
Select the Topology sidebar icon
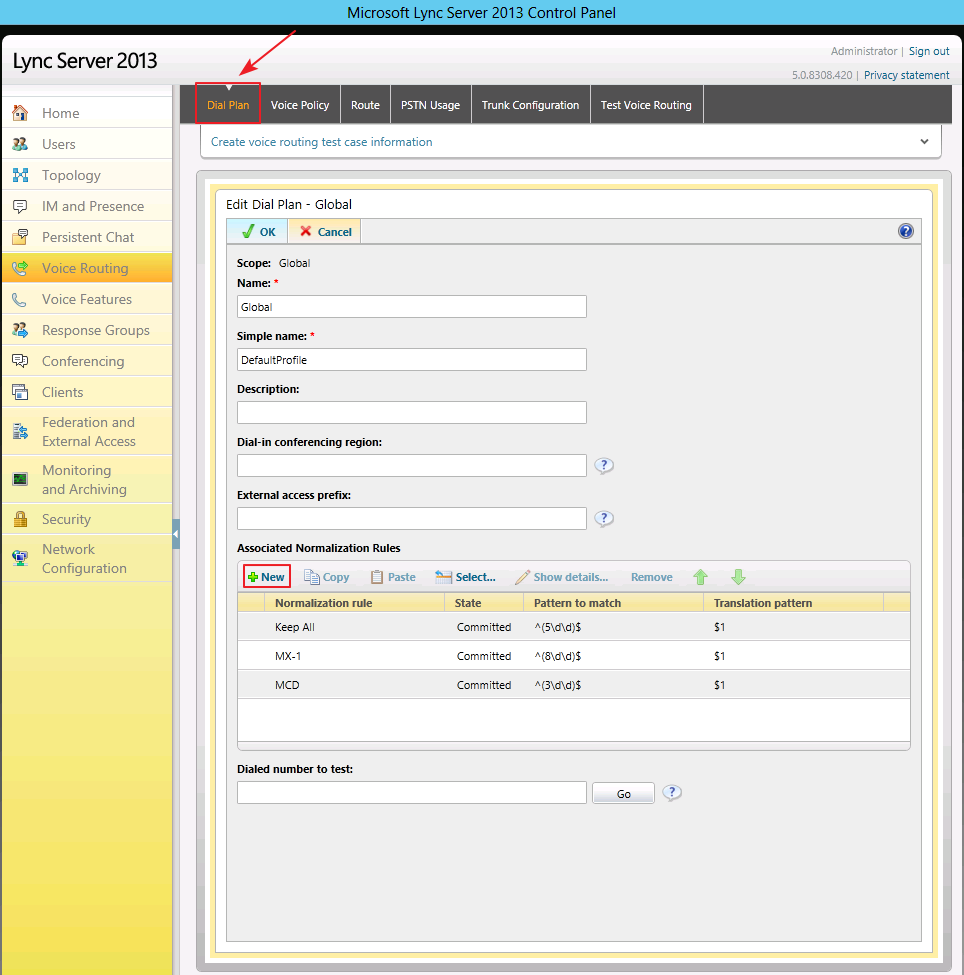(20, 175)
